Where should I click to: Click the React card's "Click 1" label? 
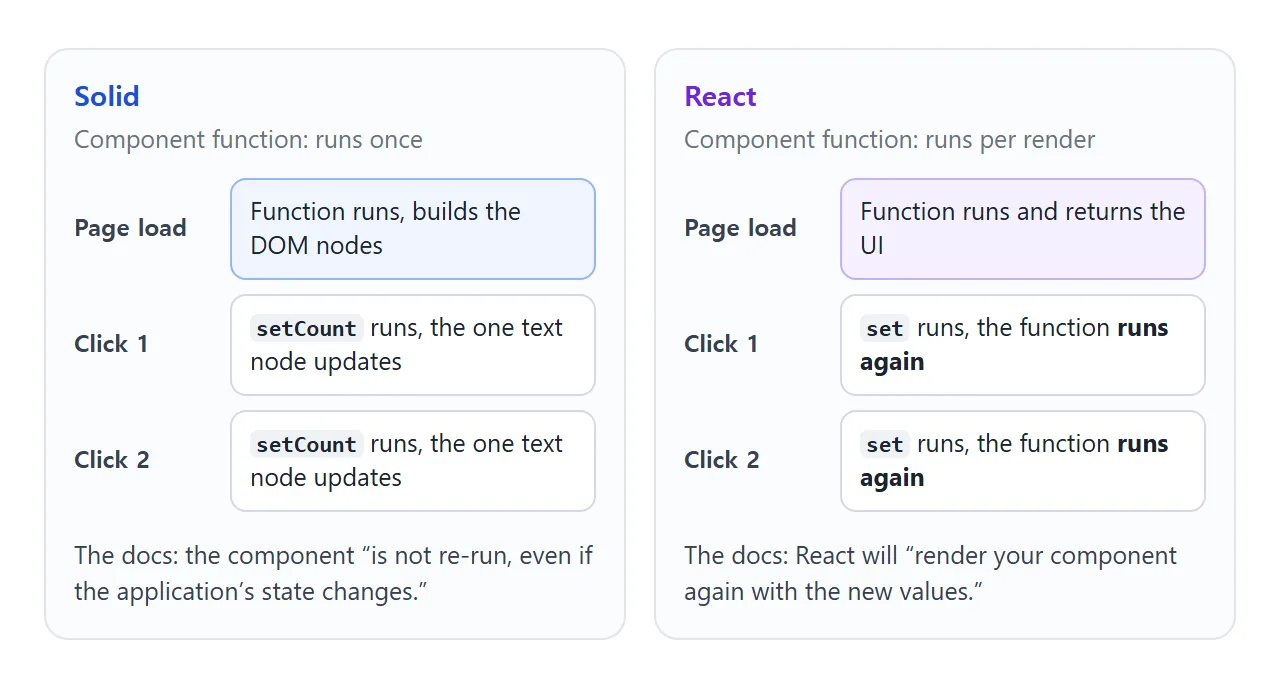click(721, 344)
